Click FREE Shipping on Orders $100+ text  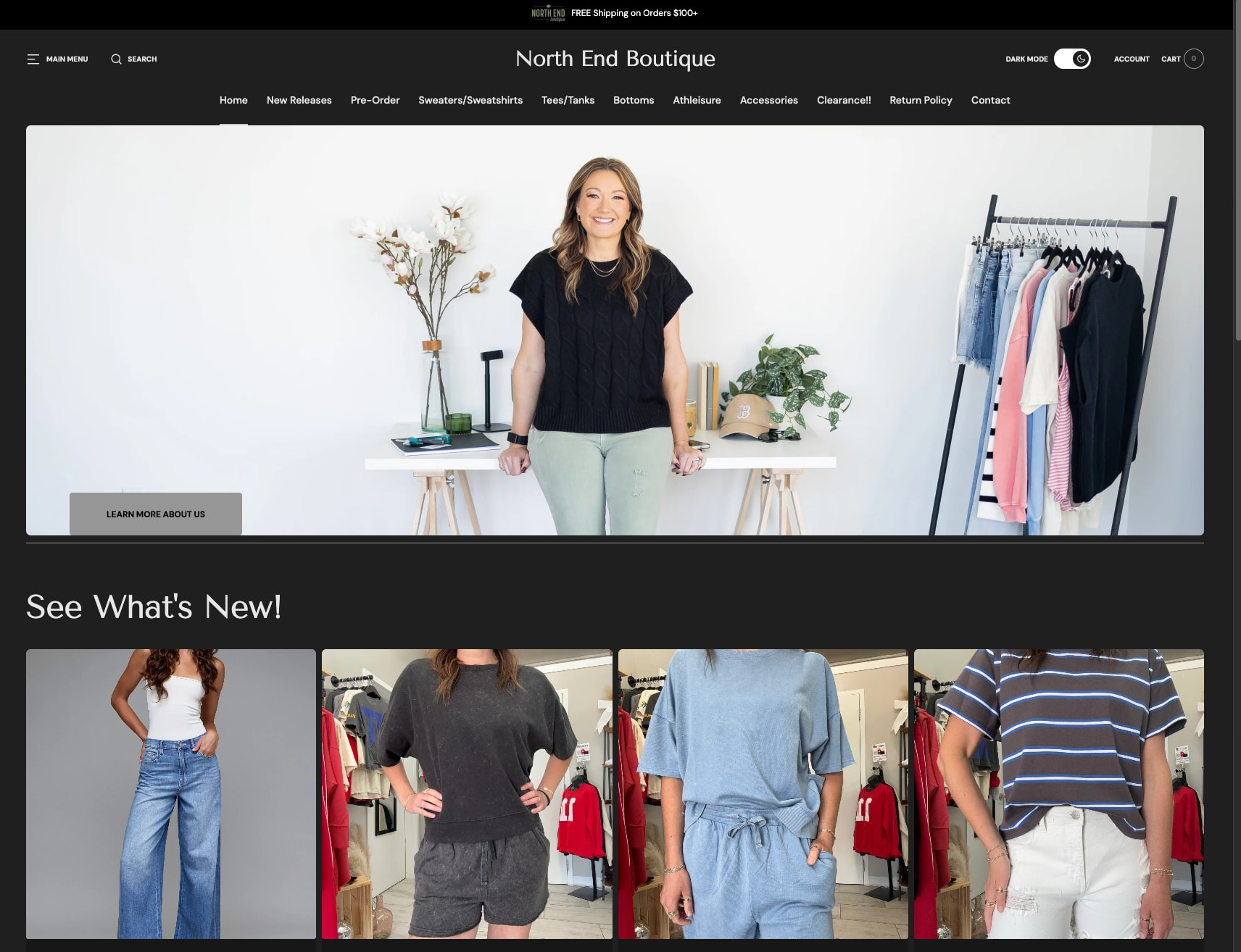click(634, 13)
